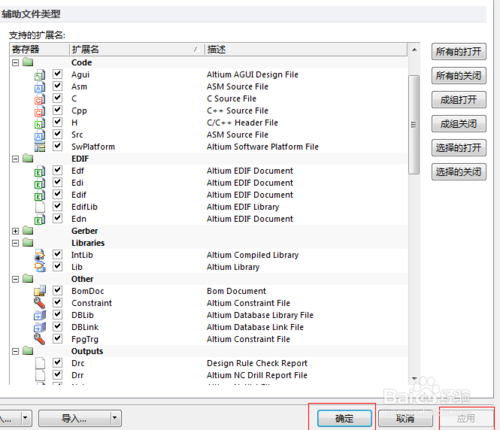Viewport: 500px width, 430px height.
Task: Collapse the Libraries group
Action: point(15,243)
